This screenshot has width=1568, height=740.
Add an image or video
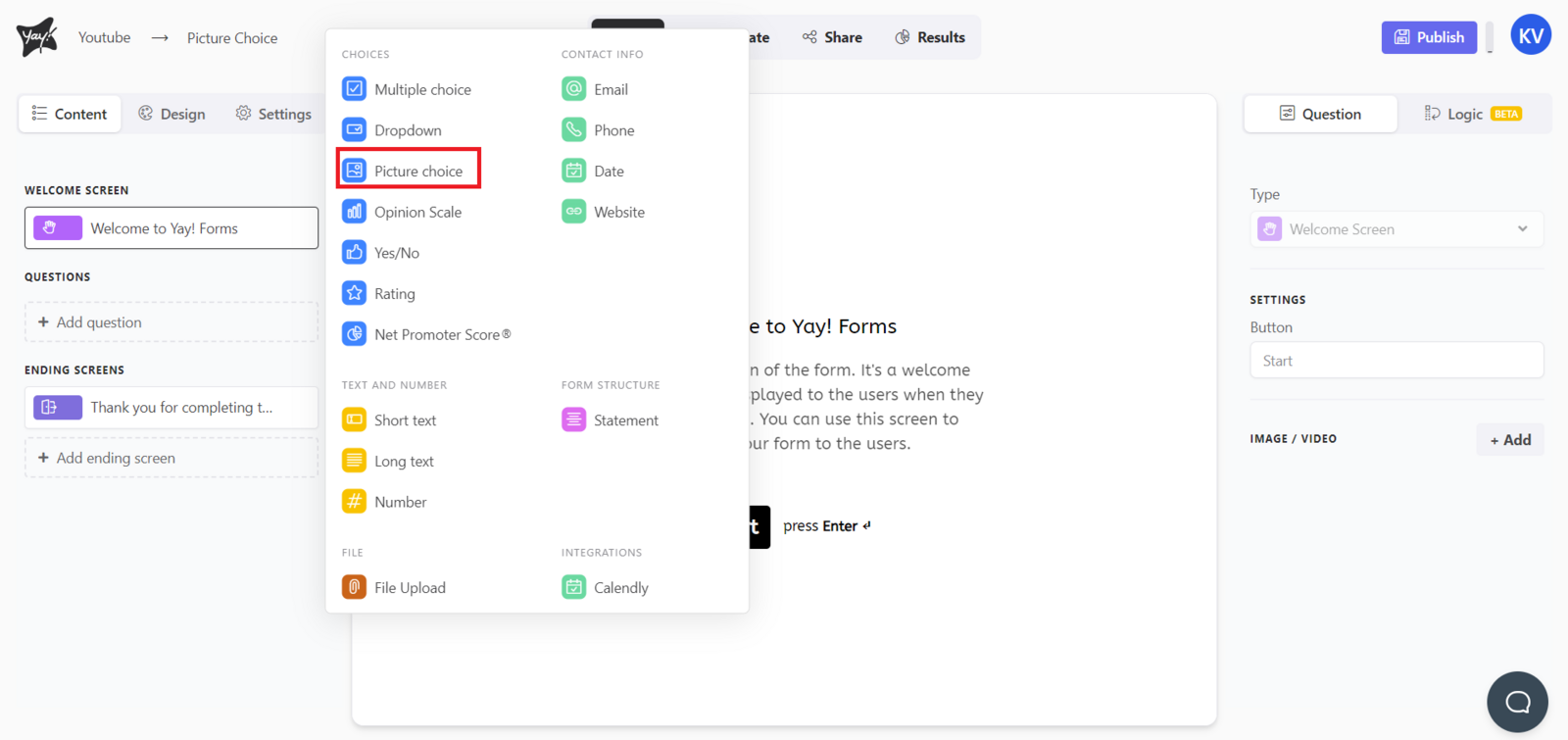coord(1509,439)
